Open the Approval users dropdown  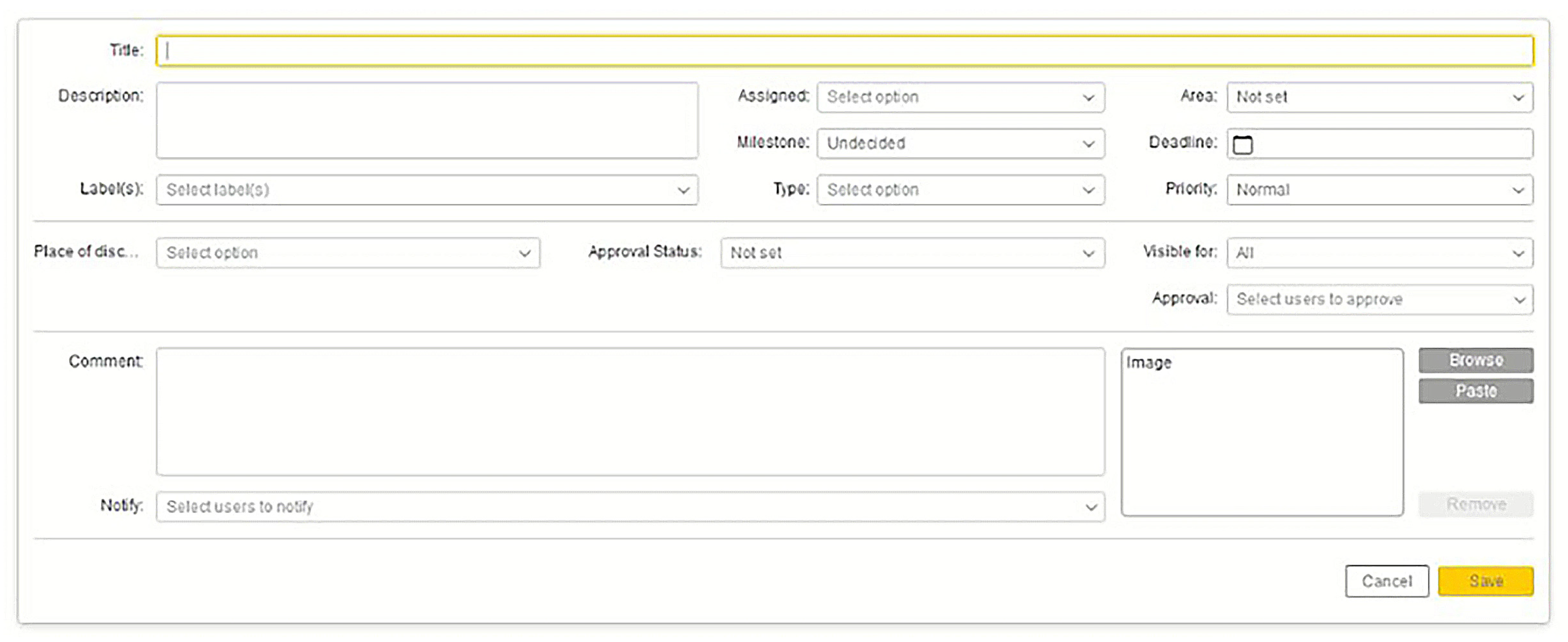[1379, 299]
